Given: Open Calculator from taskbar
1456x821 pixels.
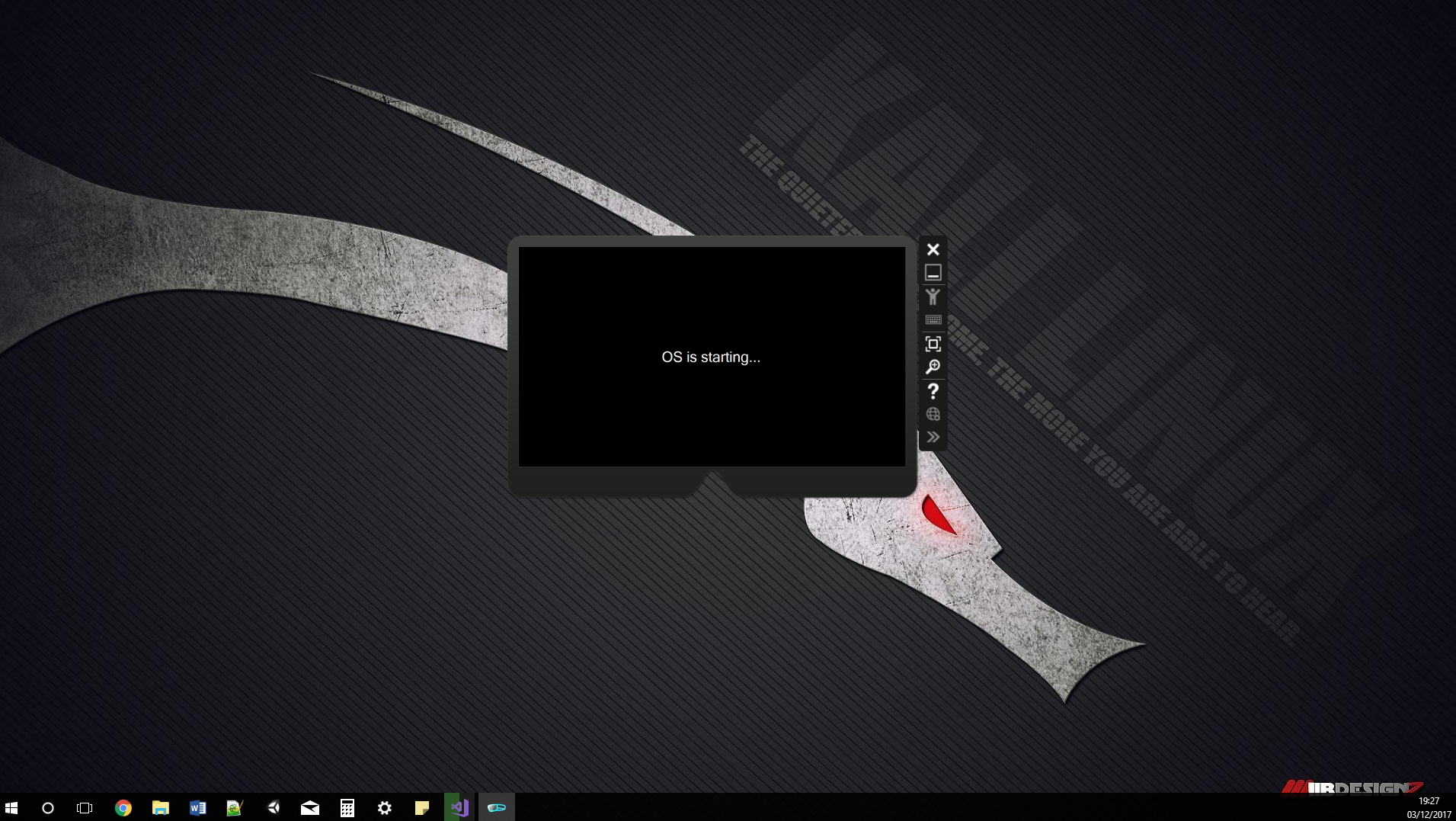Looking at the screenshot, I should pyautogui.click(x=347, y=807).
